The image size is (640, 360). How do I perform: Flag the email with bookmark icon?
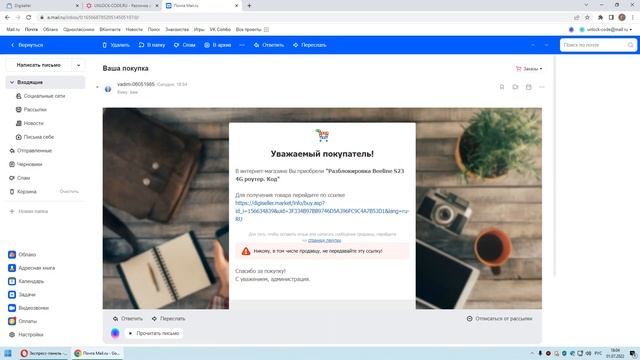point(502,87)
